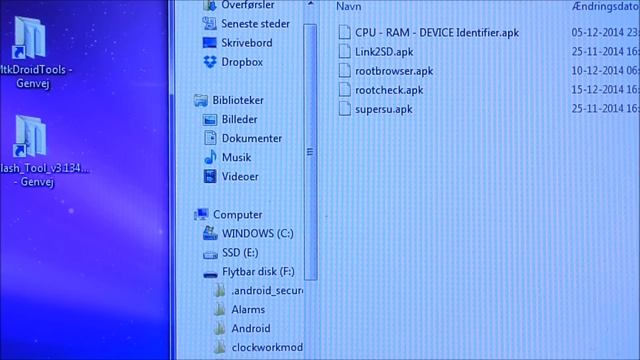Open the Alarms folder label on F:
Image resolution: width=640 pixels, height=360 pixels.
(x=248, y=310)
